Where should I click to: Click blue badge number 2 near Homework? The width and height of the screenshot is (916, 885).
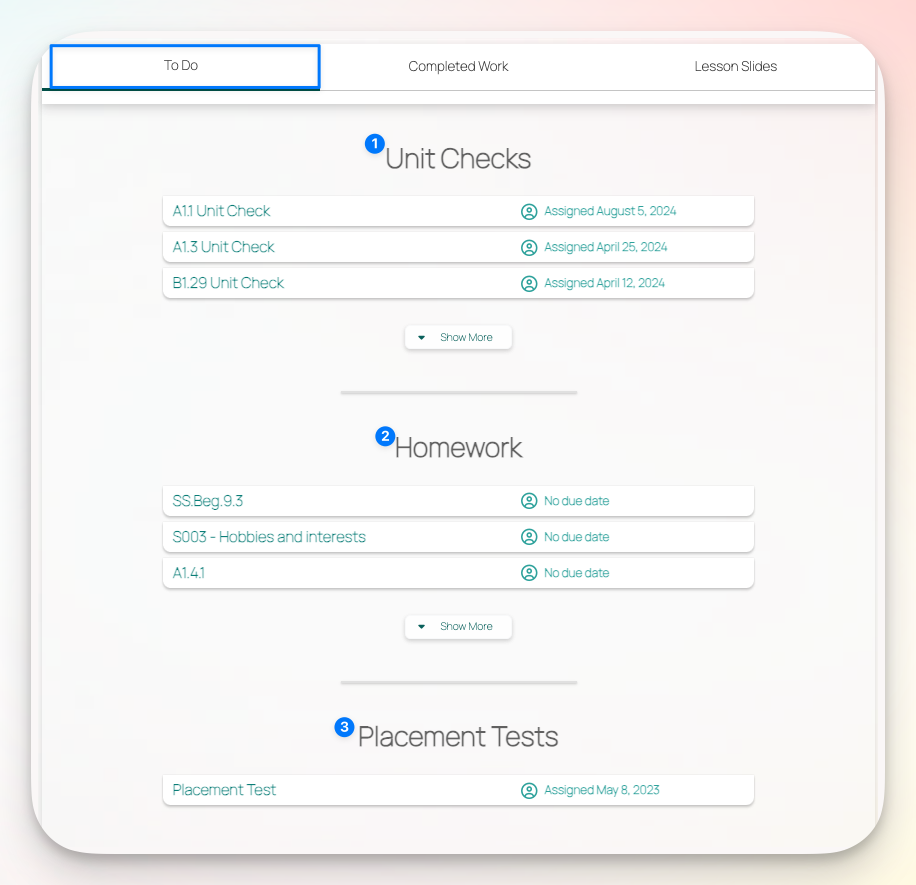pyautogui.click(x=384, y=436)
